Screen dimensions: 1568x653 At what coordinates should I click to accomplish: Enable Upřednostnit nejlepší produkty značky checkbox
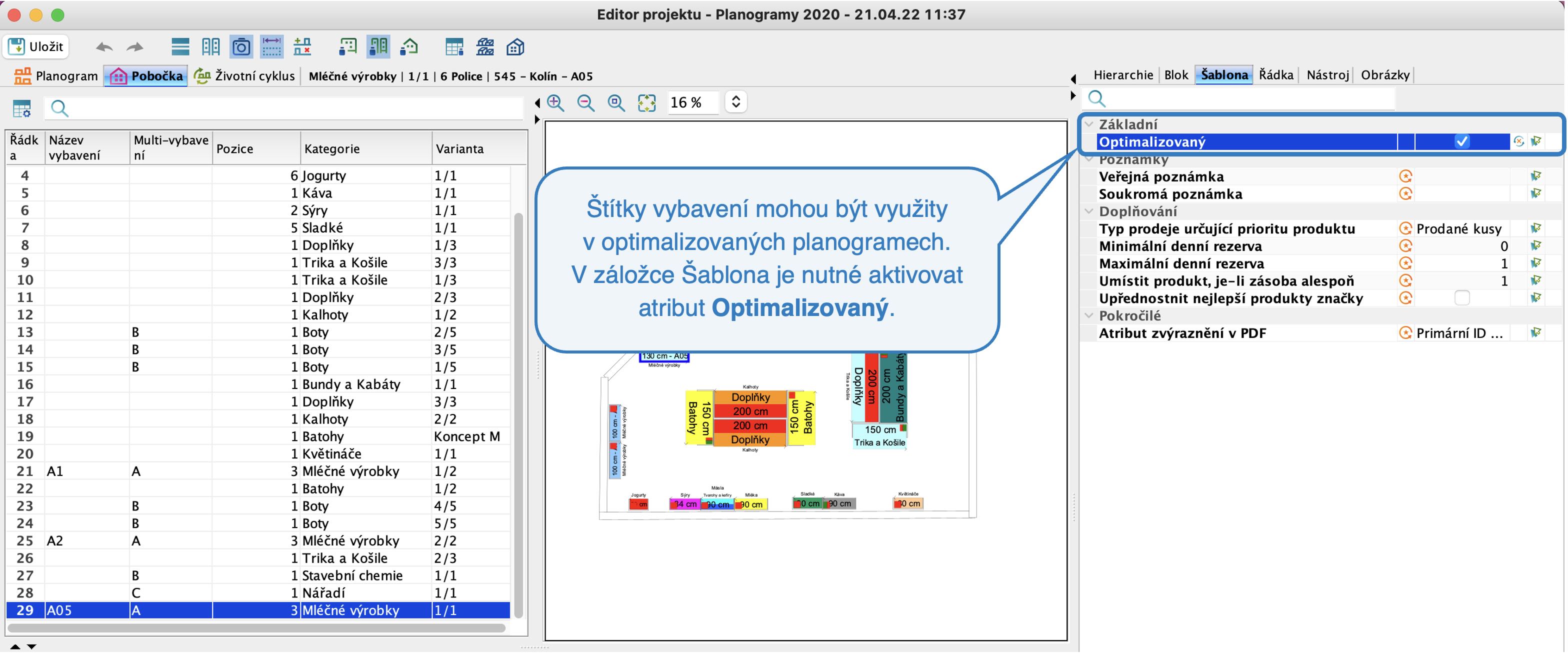pos(1462,298)
